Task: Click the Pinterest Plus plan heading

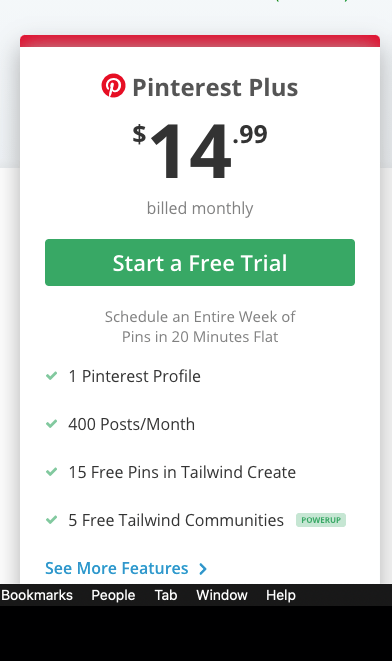Action: pyautogui.click(x=215, y=87)
